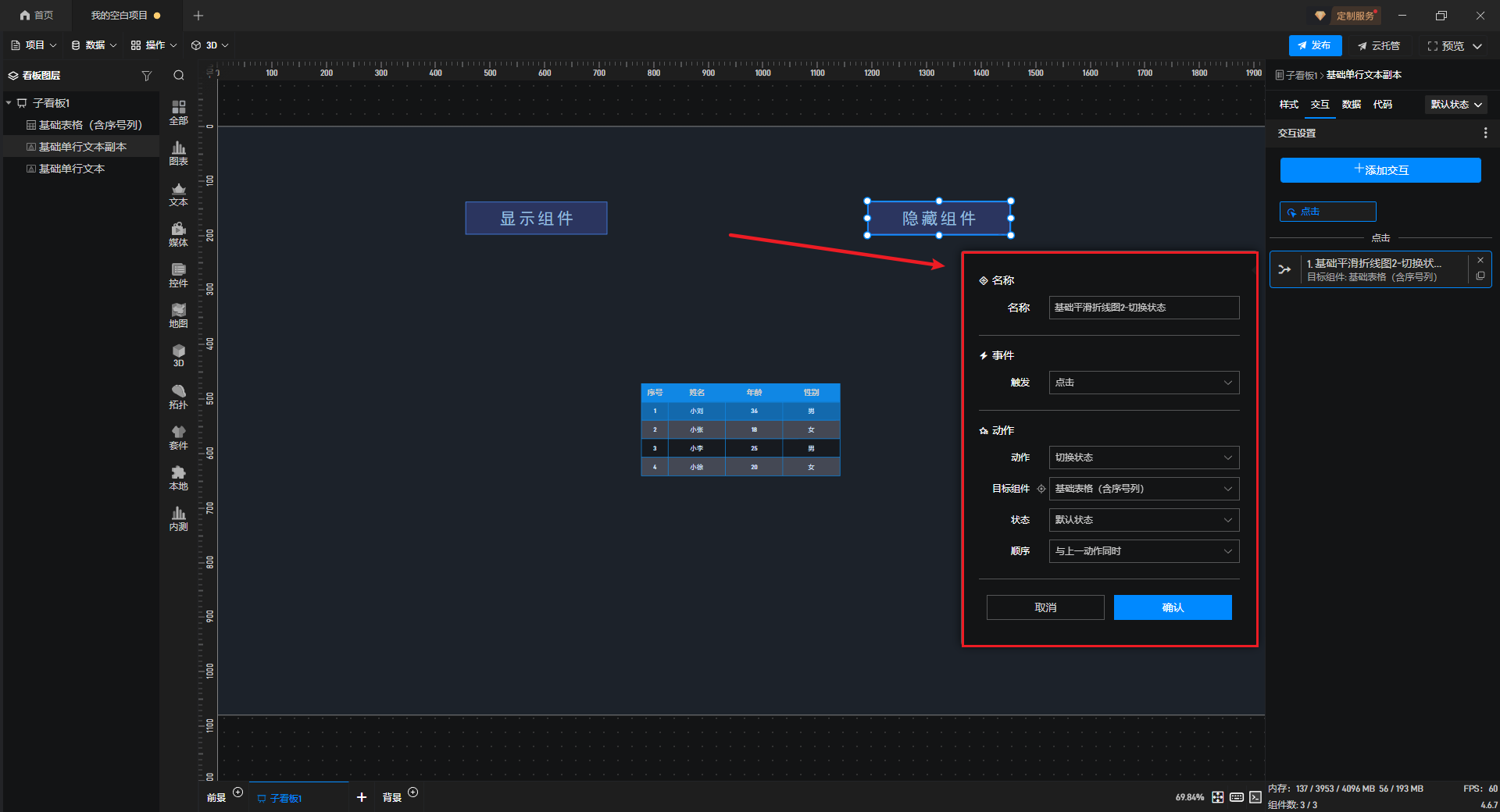The height and width of the screenshot is (812, 1500).
Task: Open the 目标组件 target component dropdown
Action: pyautogui.click(x=1144, y=489)
